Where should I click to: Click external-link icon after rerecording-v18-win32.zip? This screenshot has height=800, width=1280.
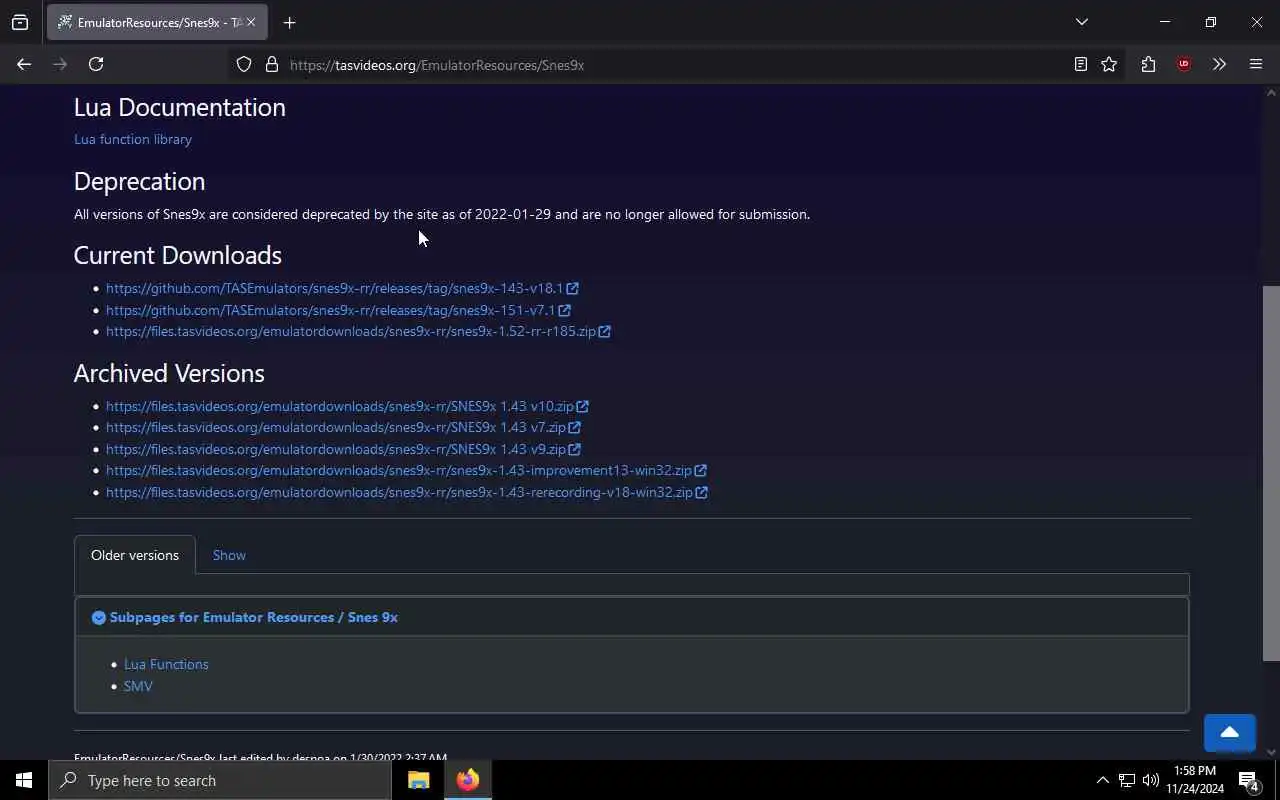pyautogui.click(x=701, y=493)
